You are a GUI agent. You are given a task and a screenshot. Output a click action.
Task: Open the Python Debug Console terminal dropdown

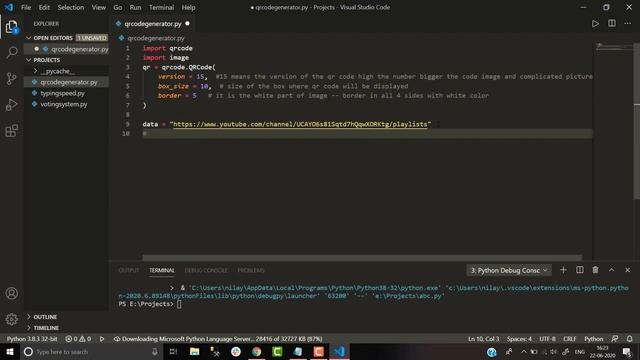[509, 270]
